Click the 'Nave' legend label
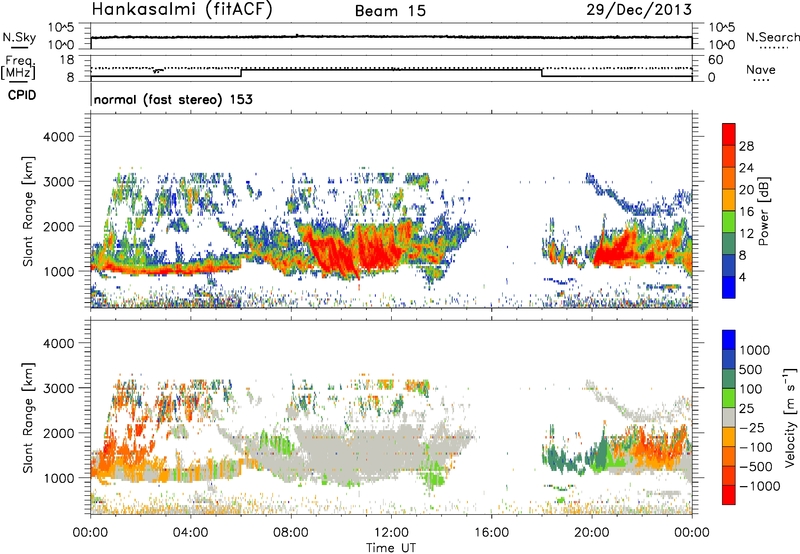800x554 pixels. tap(761, 69)
